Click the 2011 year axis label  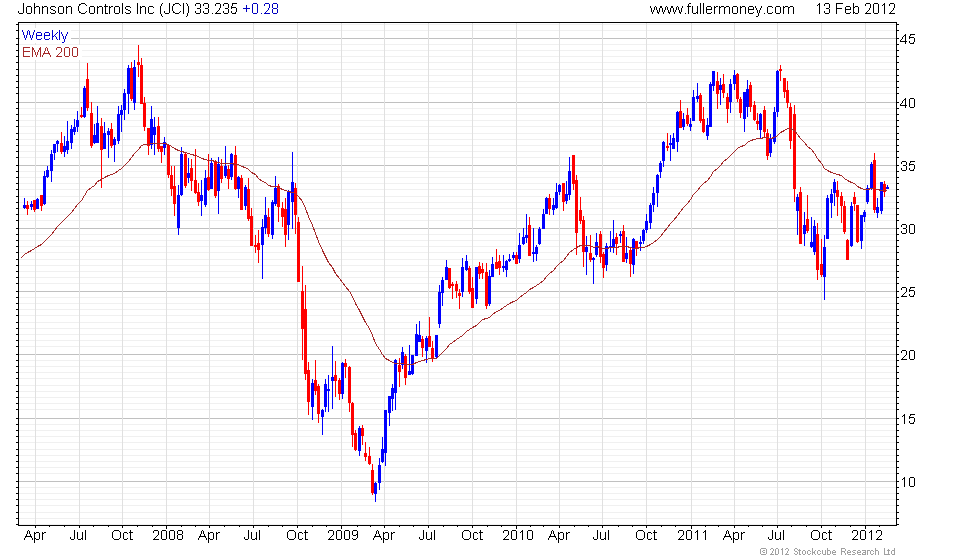click(692, 536)
